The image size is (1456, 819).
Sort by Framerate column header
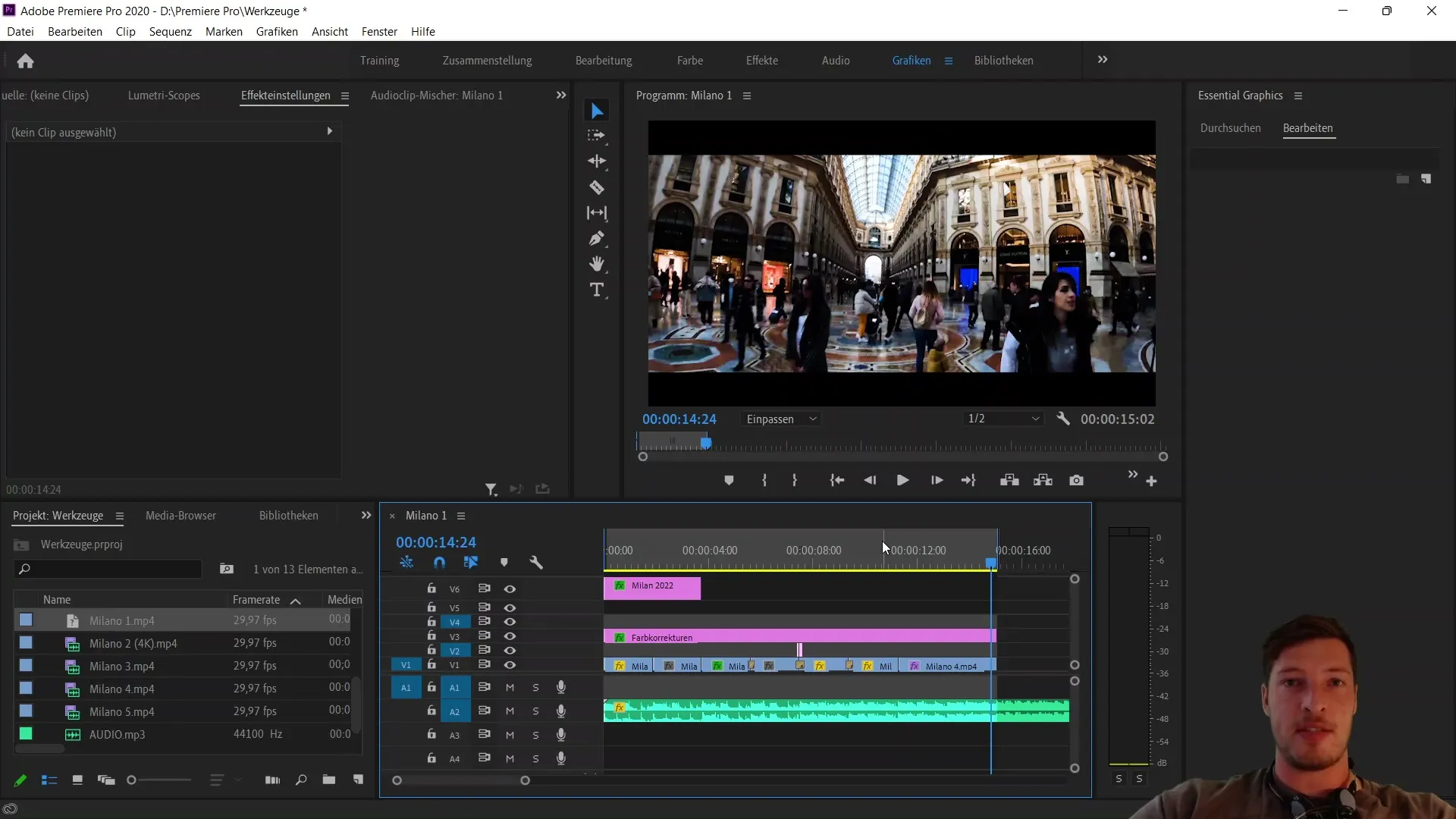(256, 600)
